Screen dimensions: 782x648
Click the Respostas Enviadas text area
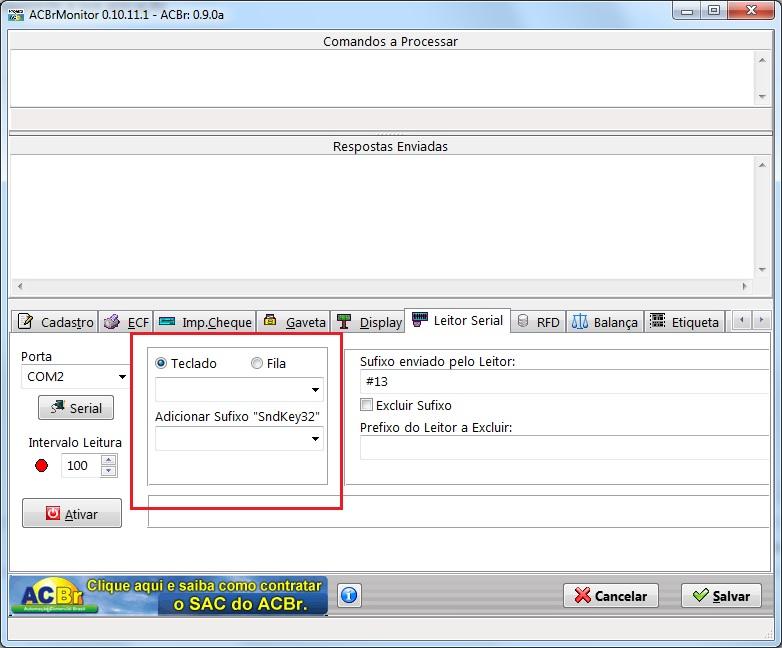[382, 217]
